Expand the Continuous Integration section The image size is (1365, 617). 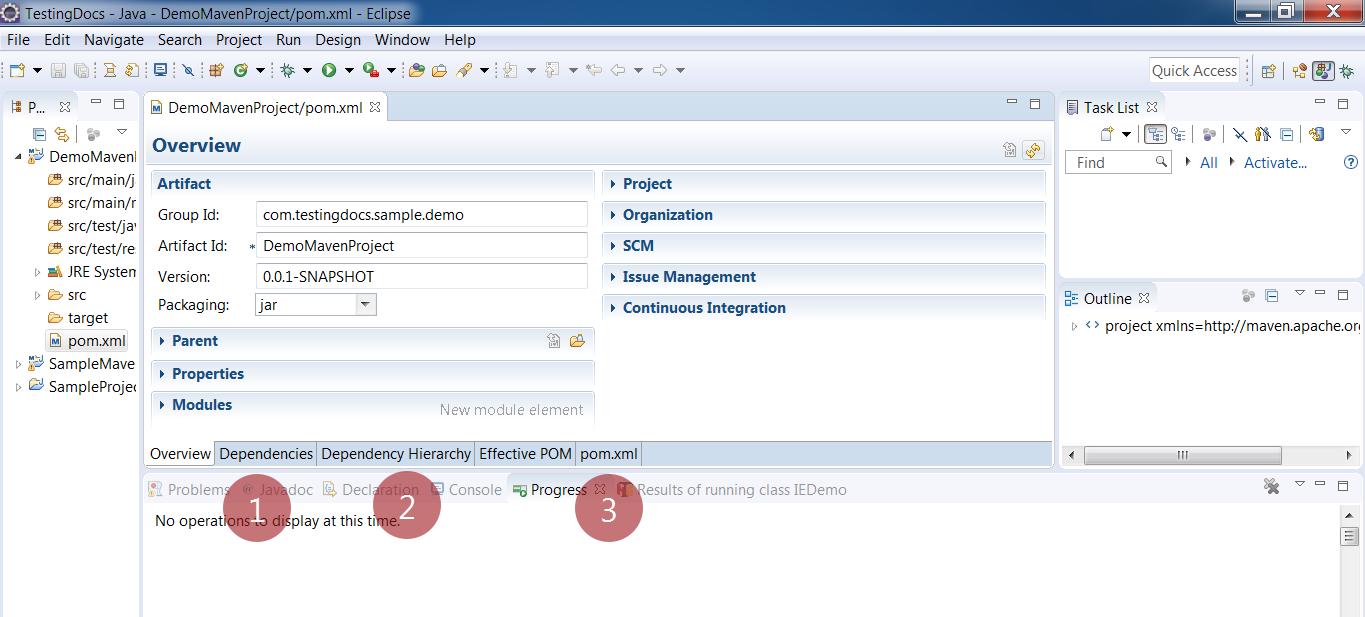click(613, 308)
